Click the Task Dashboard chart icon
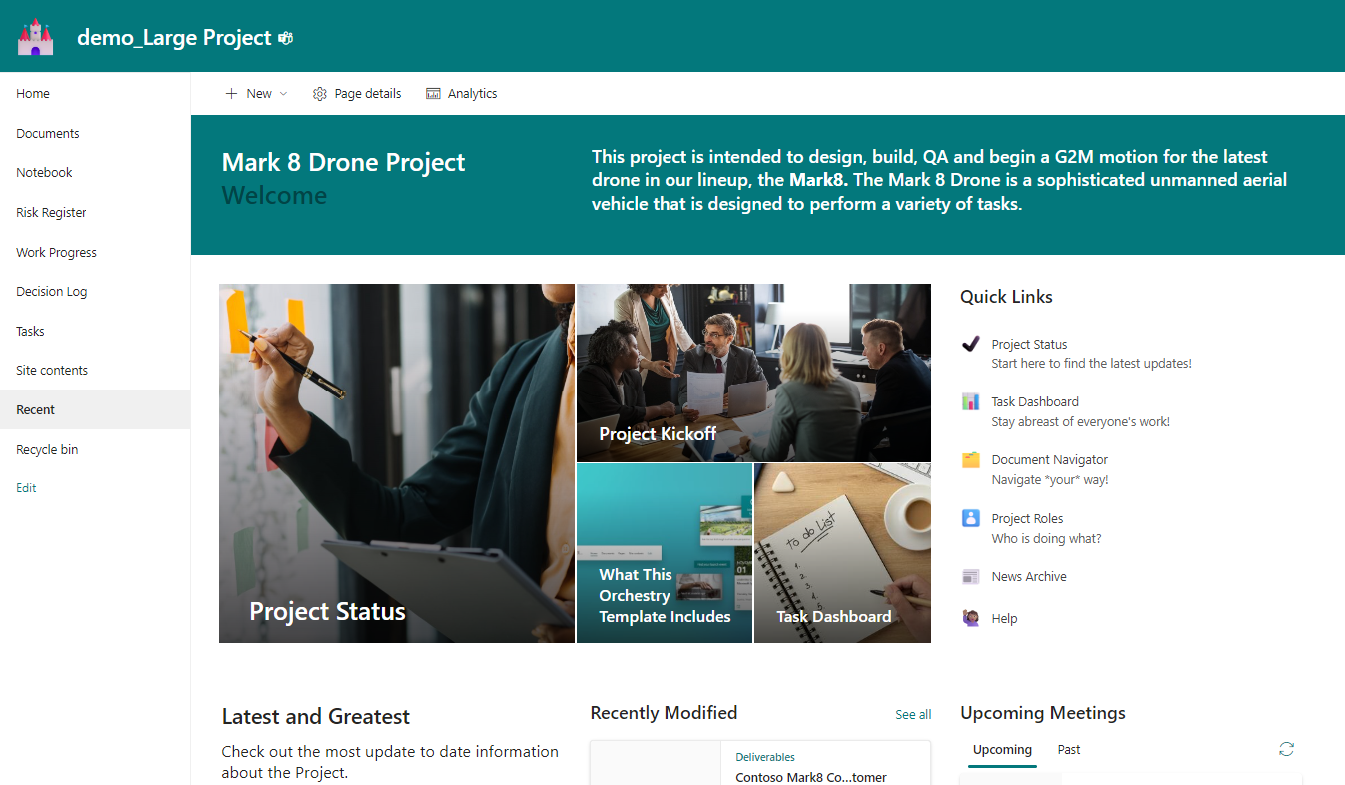 (970, 401)
